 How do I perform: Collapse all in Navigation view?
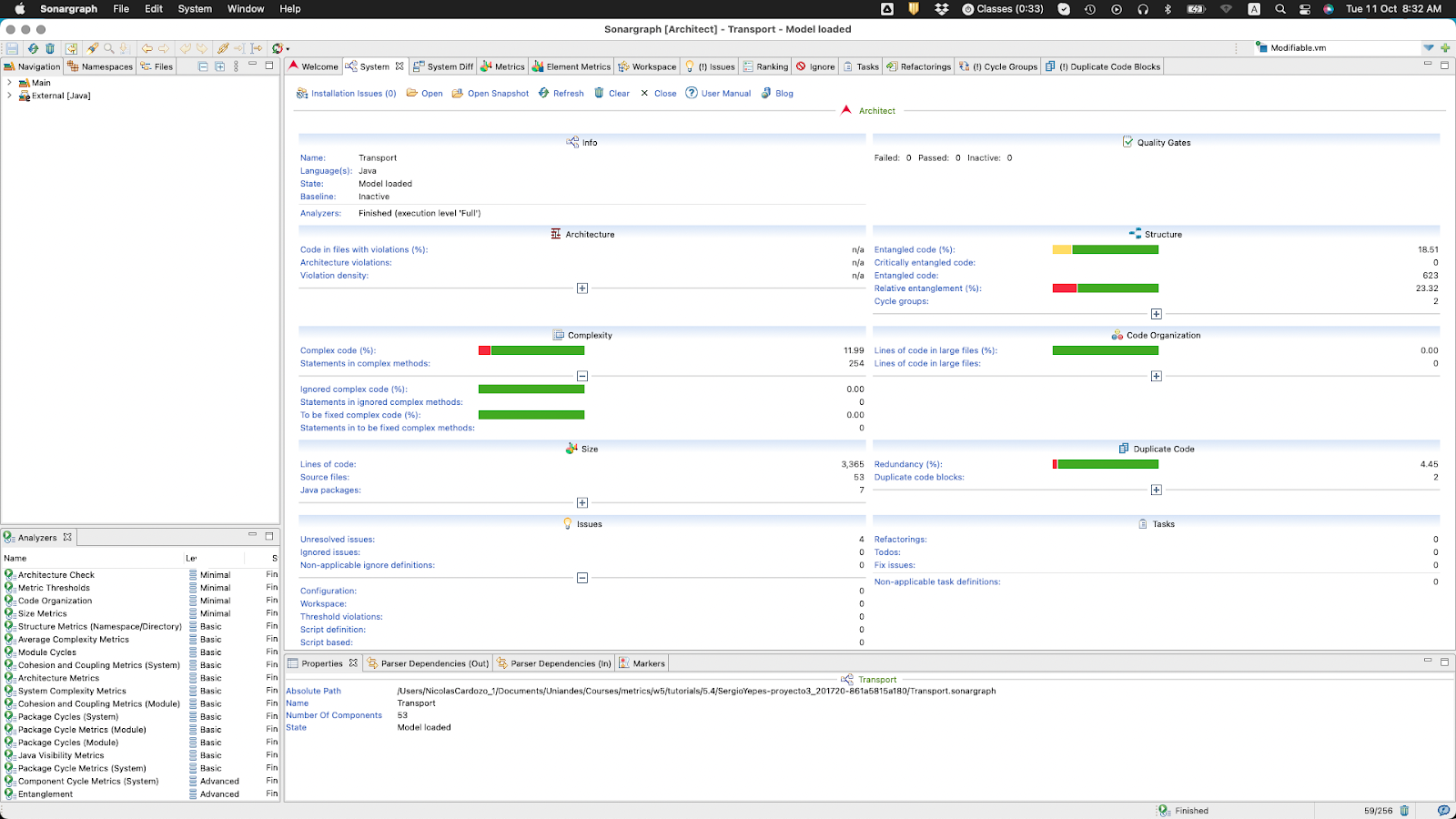coord(203,66)
